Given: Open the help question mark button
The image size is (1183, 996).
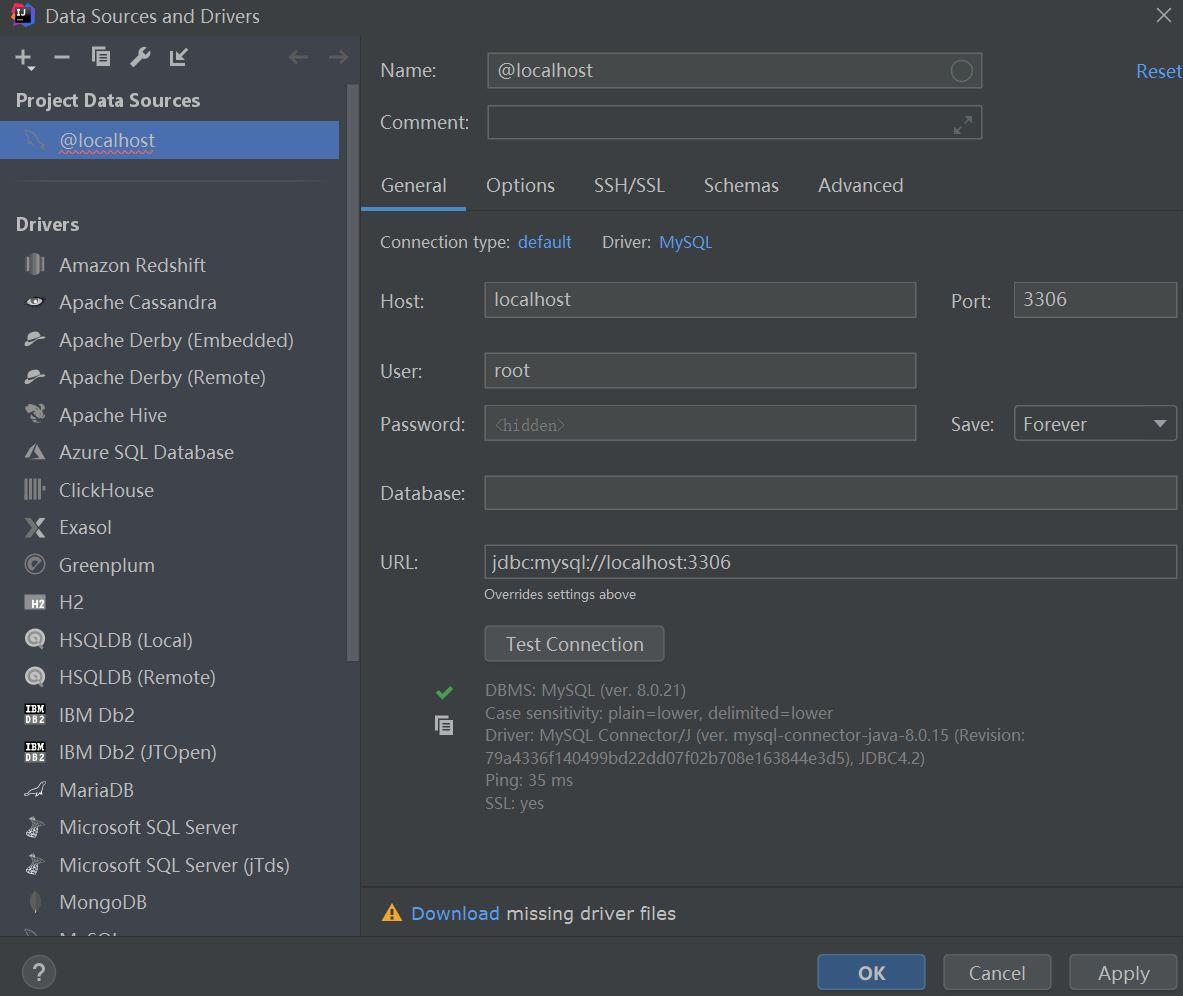Looking at the screenshot, I should tap(39, 972).
